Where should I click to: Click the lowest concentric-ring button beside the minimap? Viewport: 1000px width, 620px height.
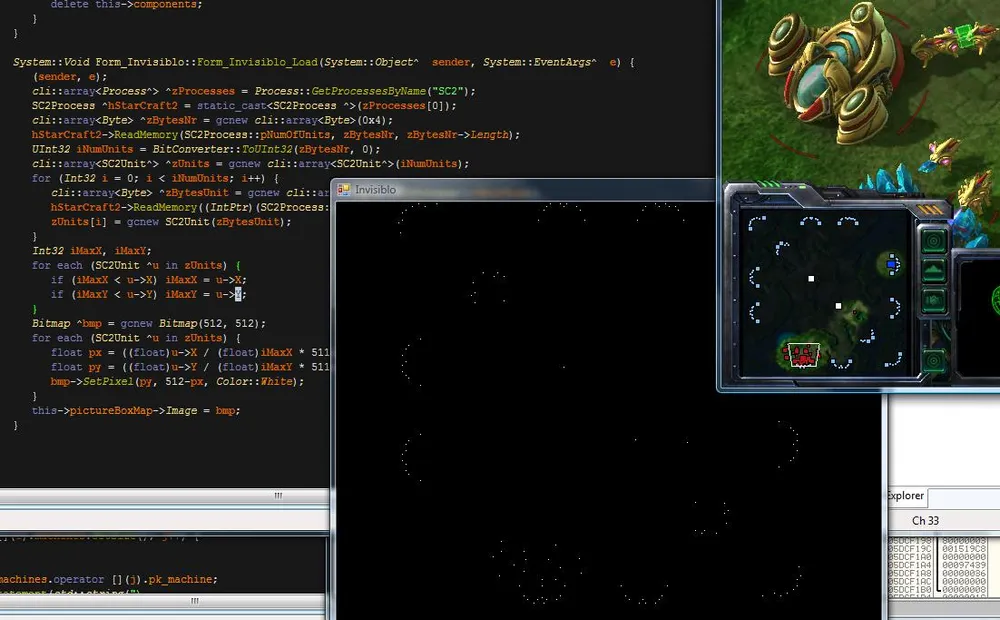tap(934, 361)
